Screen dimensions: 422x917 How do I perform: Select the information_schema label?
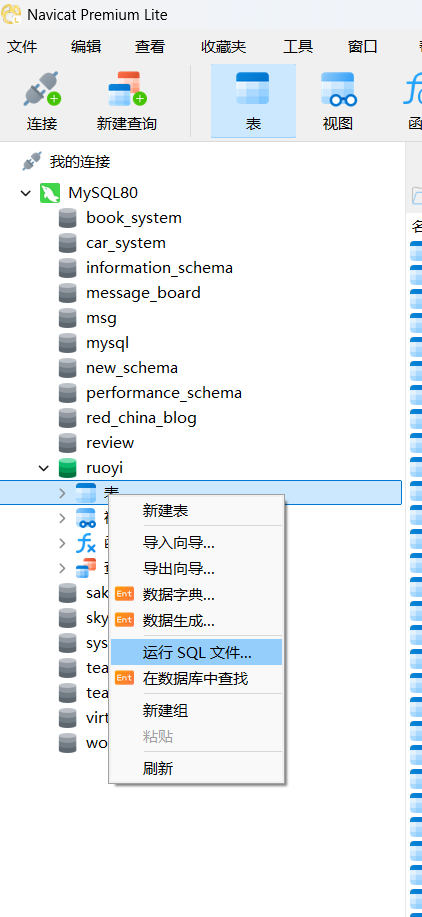(x=160, y=268)
